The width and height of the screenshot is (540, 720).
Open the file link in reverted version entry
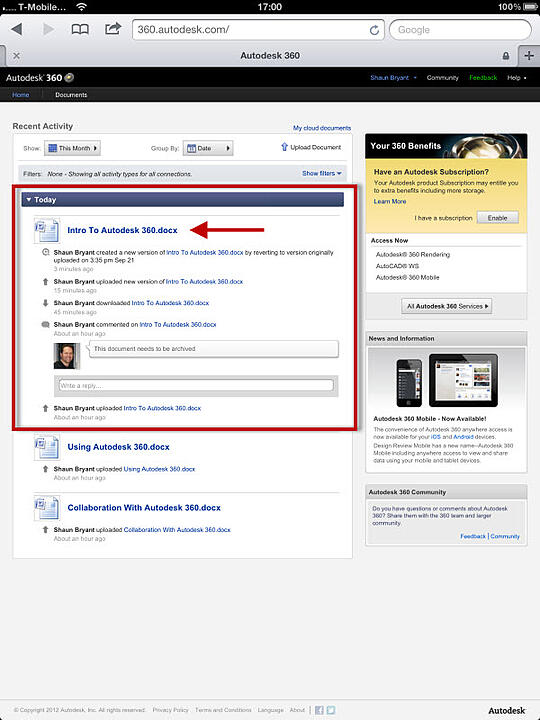coord(204,252)
